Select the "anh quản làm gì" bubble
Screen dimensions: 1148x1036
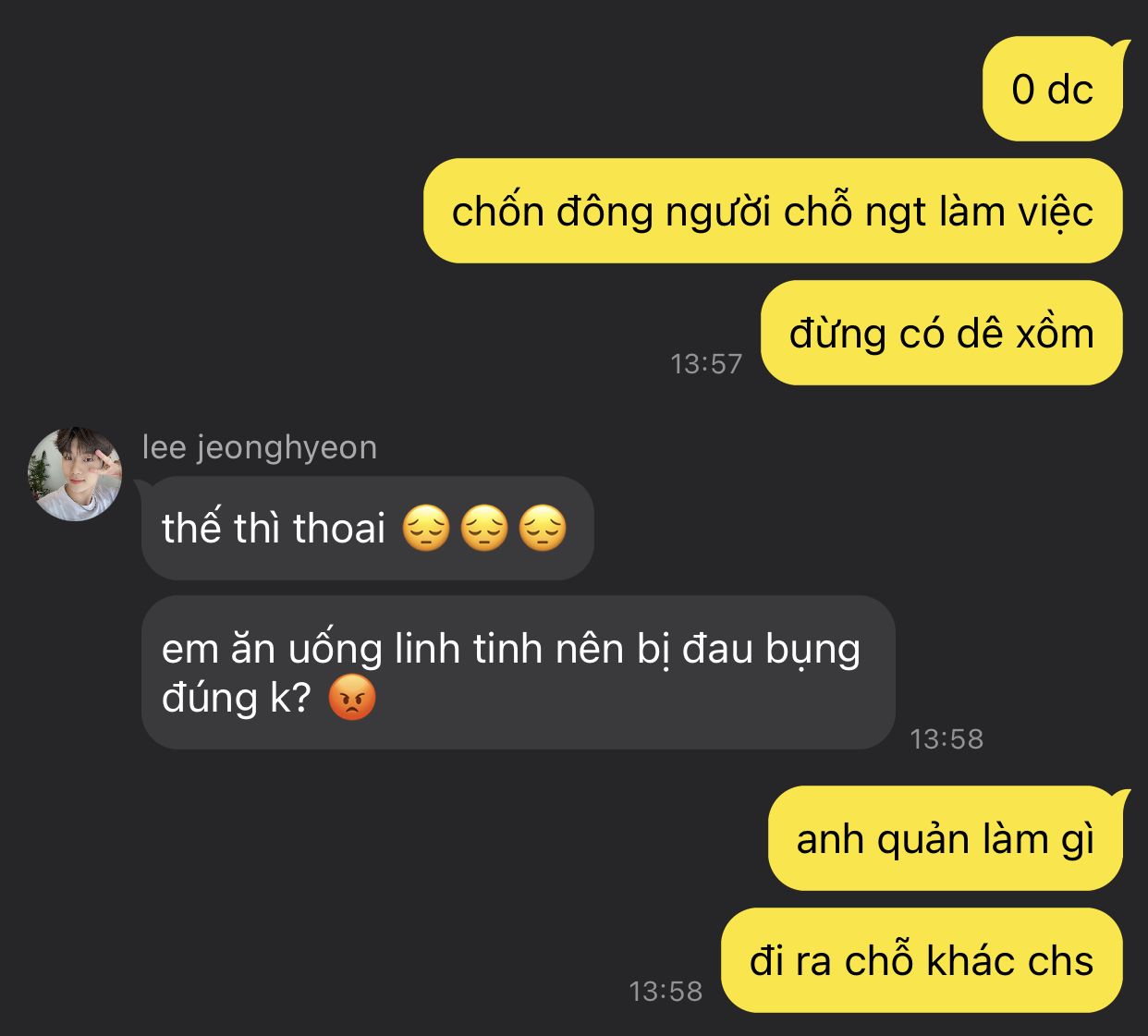pyautogui.click(x=946, y=839)
